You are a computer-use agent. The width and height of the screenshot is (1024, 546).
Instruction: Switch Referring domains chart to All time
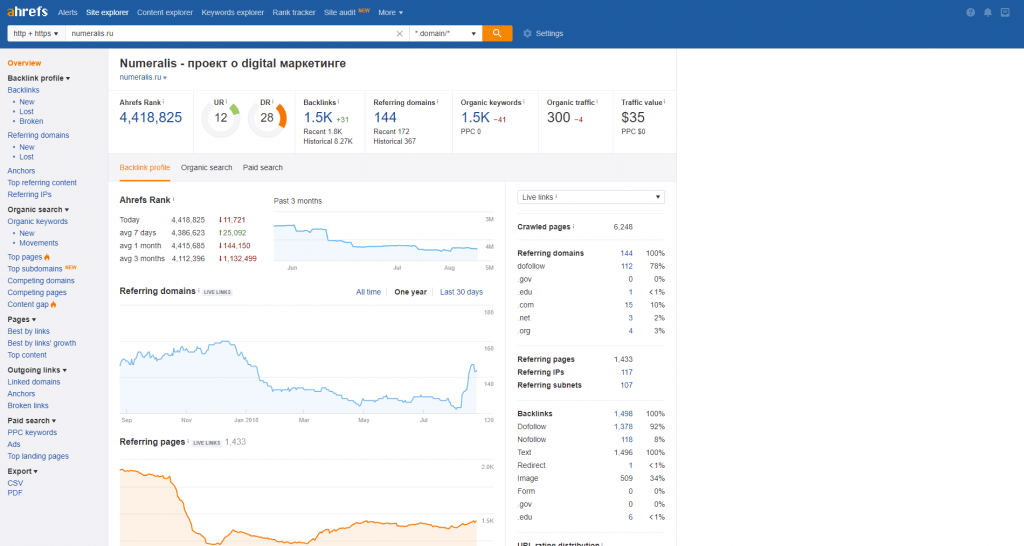(368, 292)
